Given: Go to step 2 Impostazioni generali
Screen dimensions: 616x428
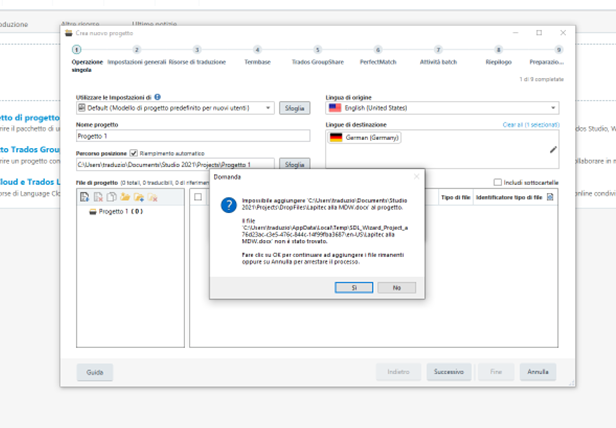Looking at the screenshot, I should [137, 55].
